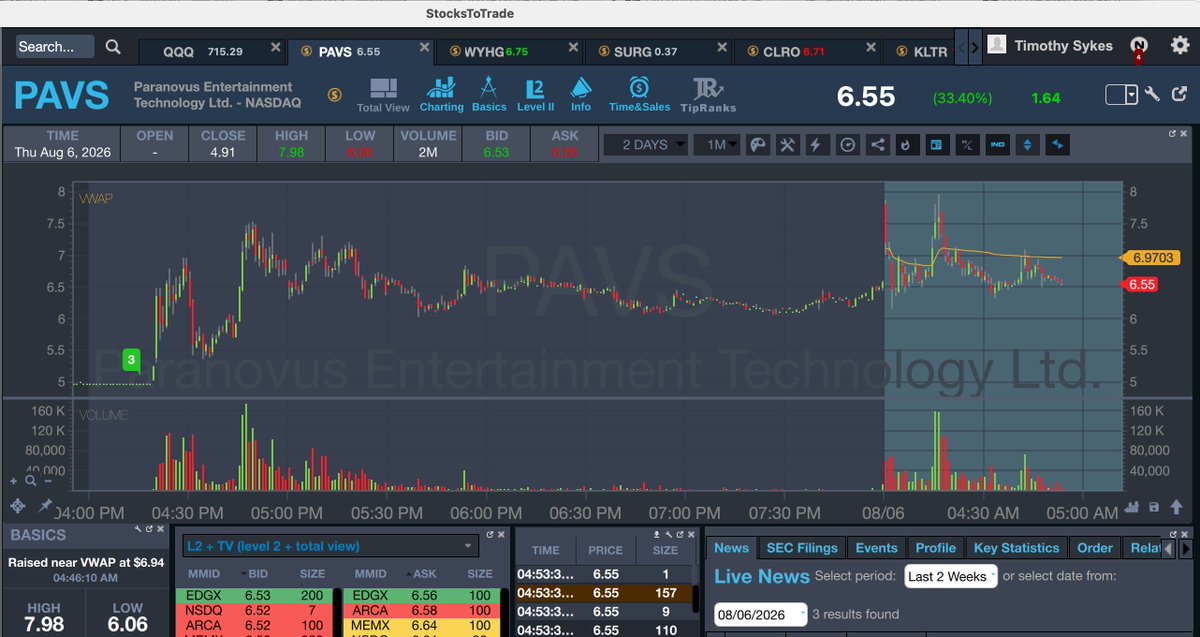Click the Timothy Sykes profile name

click(x=1063, y=45)
